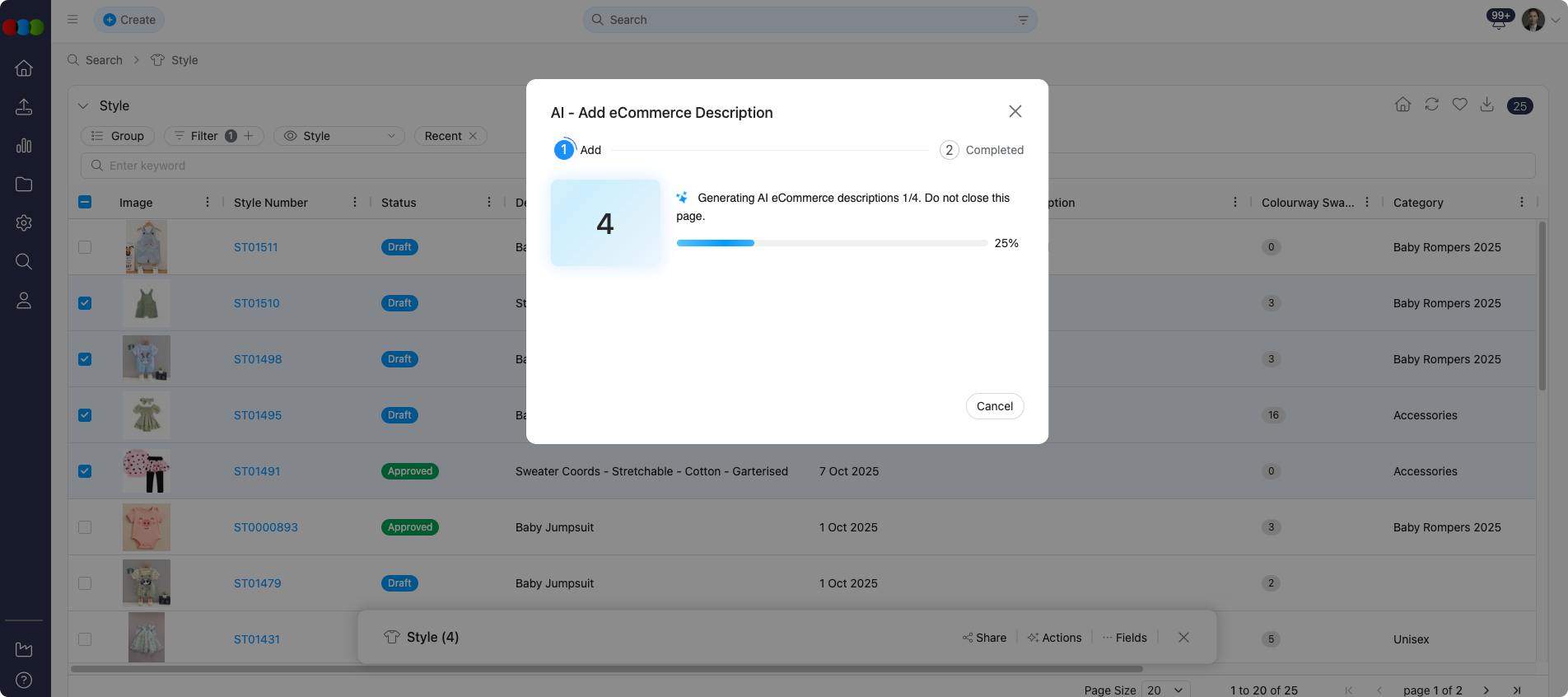
Task: Open Fields in the selection bar
Action: pyautogui.click(x=1124, y=638)
